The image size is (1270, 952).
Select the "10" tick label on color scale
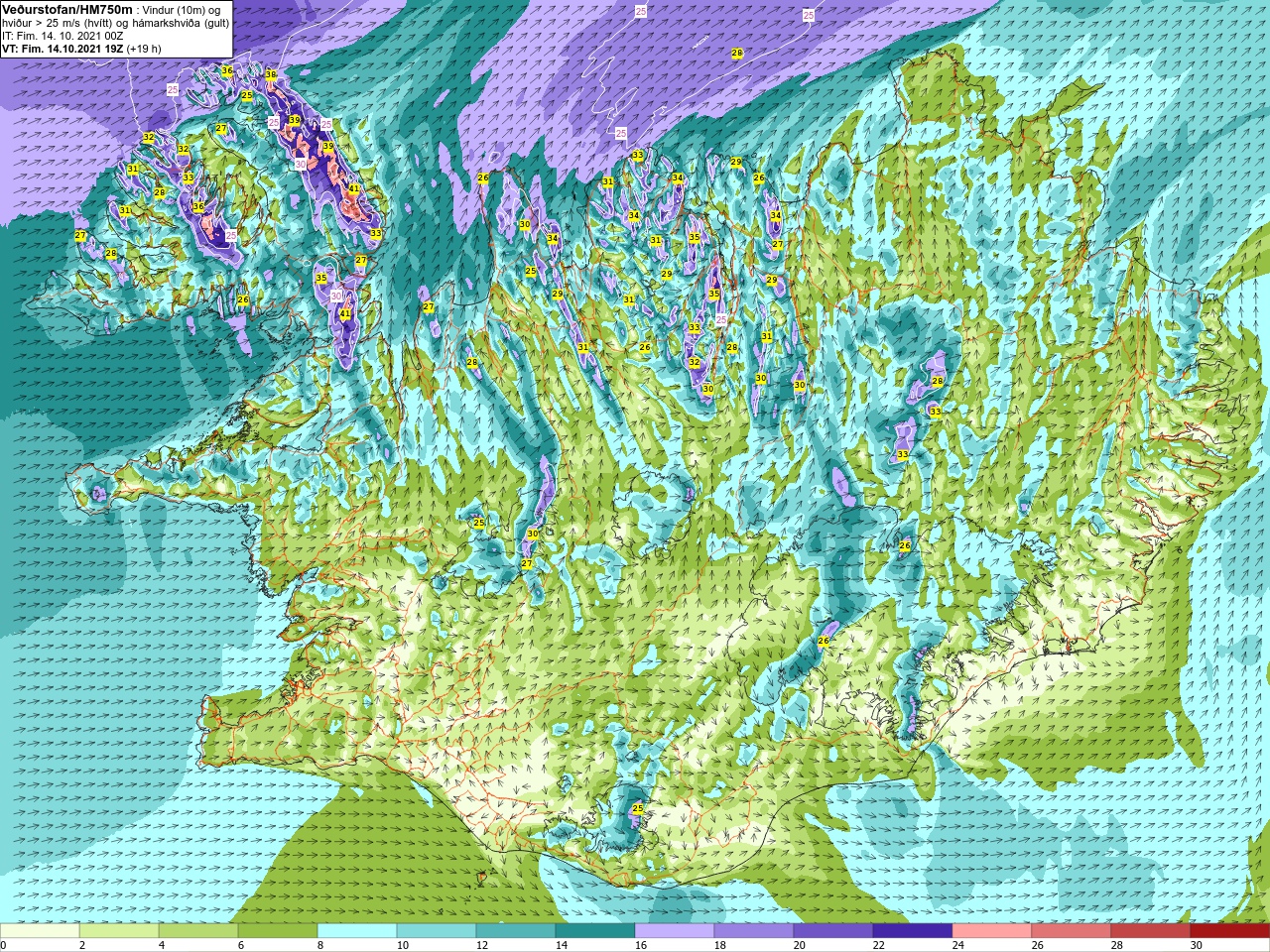coord(403,945)
